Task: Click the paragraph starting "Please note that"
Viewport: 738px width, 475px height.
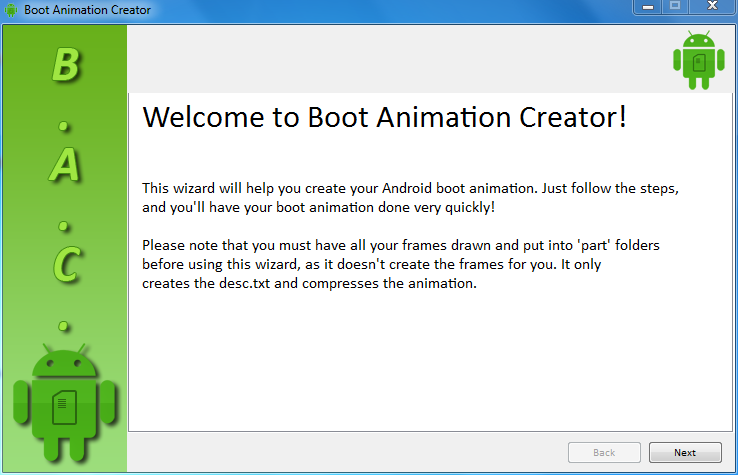Action: pyautogui.click(x=401, y=264)
